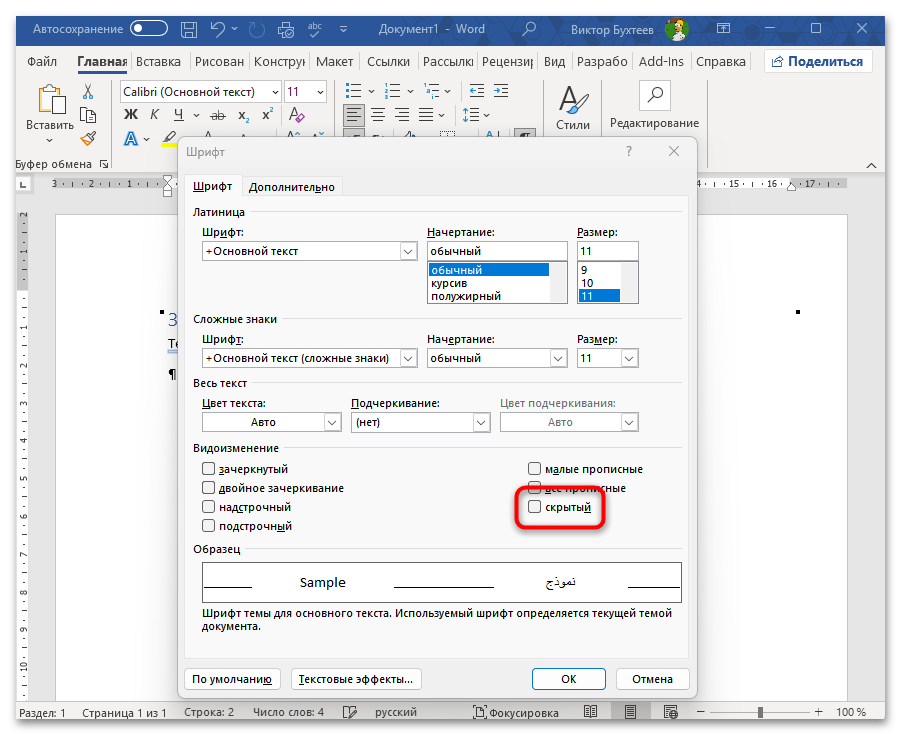Image resolution: width=901 pixels, height=735 pixels.
Task: Click the Editing search icon
Action: coord(654,97)
